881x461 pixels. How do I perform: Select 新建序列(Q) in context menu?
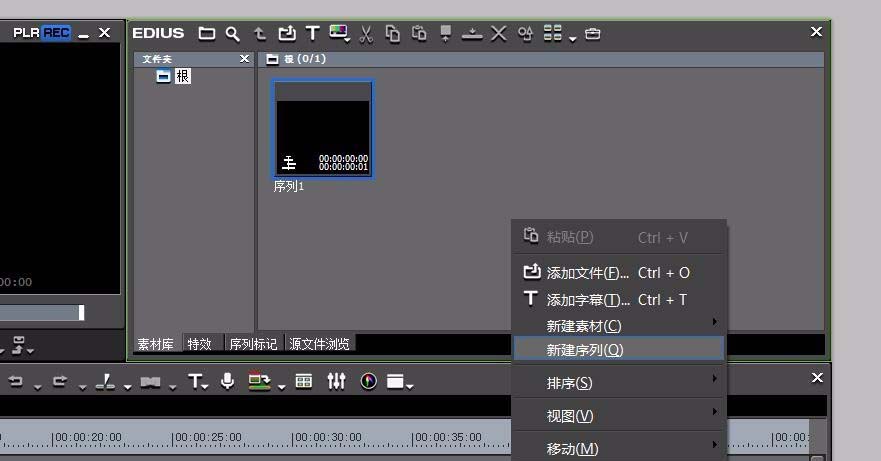619,349
